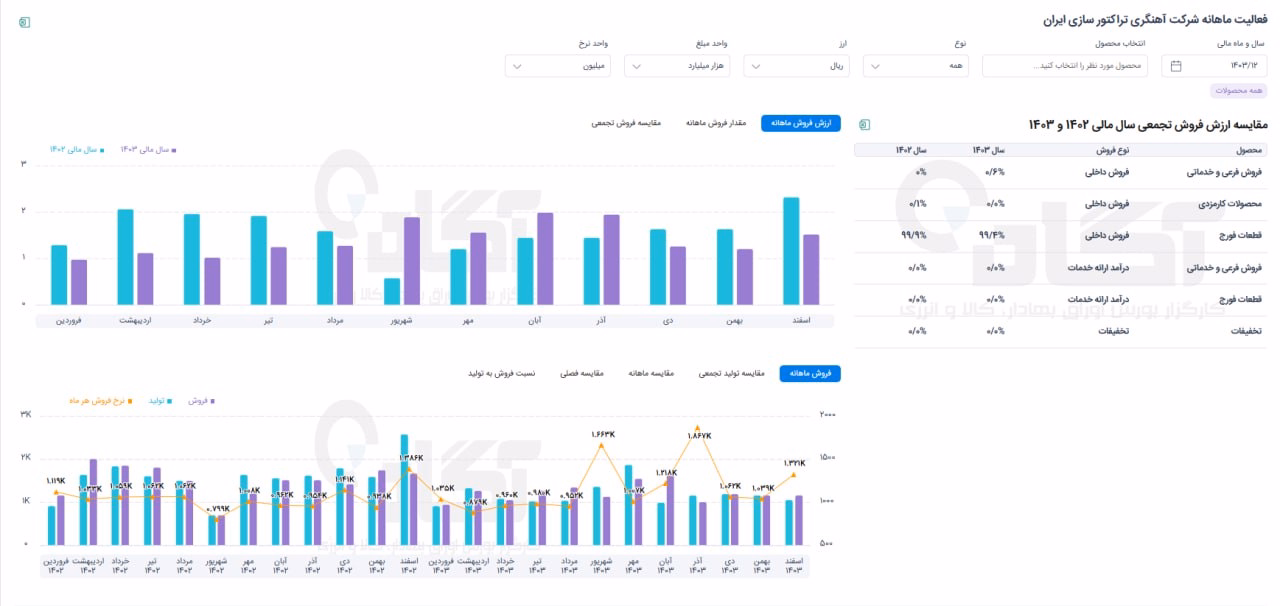Open the واحد نرخ dropdown showing میلیون

[558, 66]
